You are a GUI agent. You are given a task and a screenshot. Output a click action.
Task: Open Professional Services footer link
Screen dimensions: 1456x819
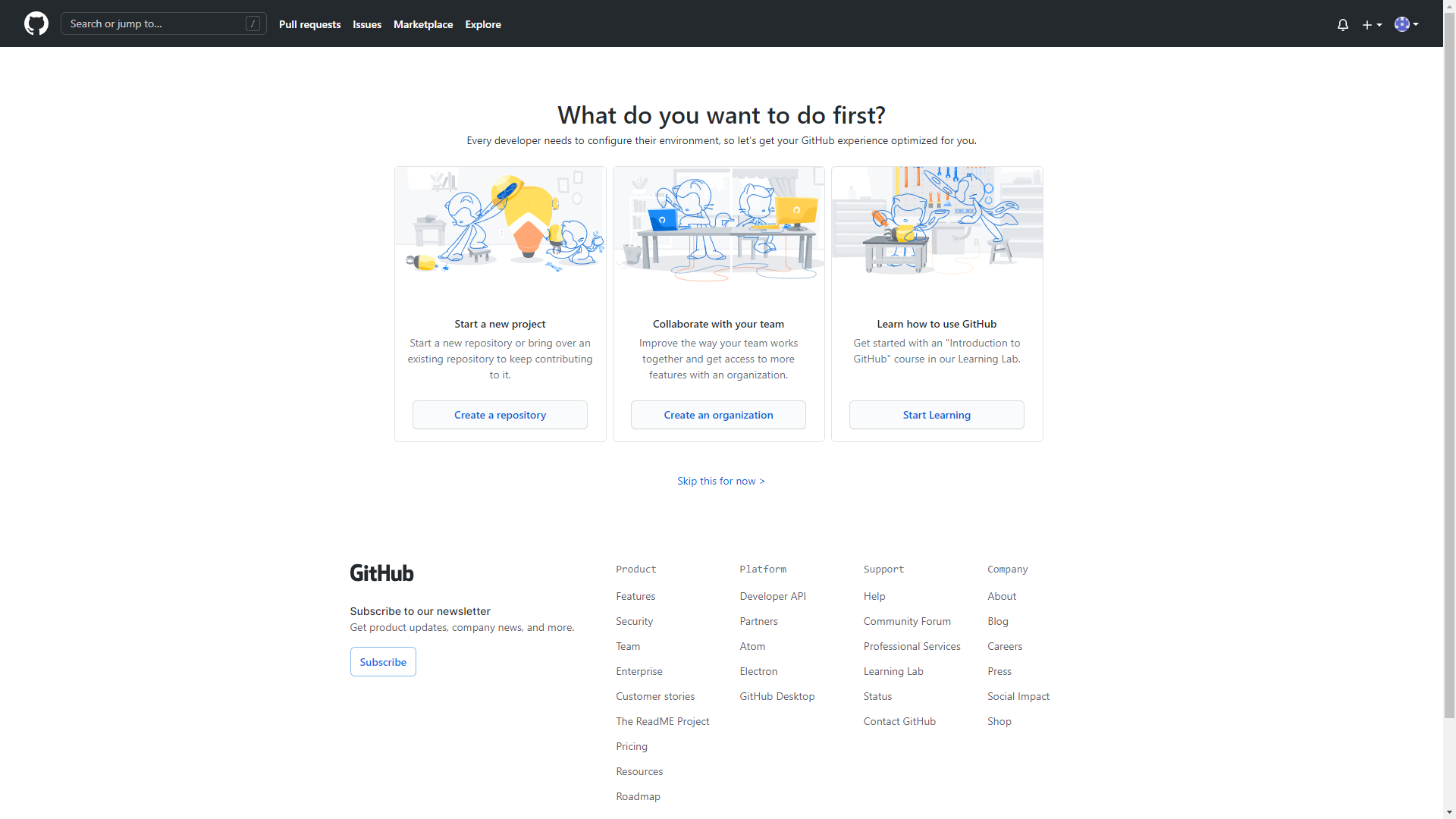[912, 646]
